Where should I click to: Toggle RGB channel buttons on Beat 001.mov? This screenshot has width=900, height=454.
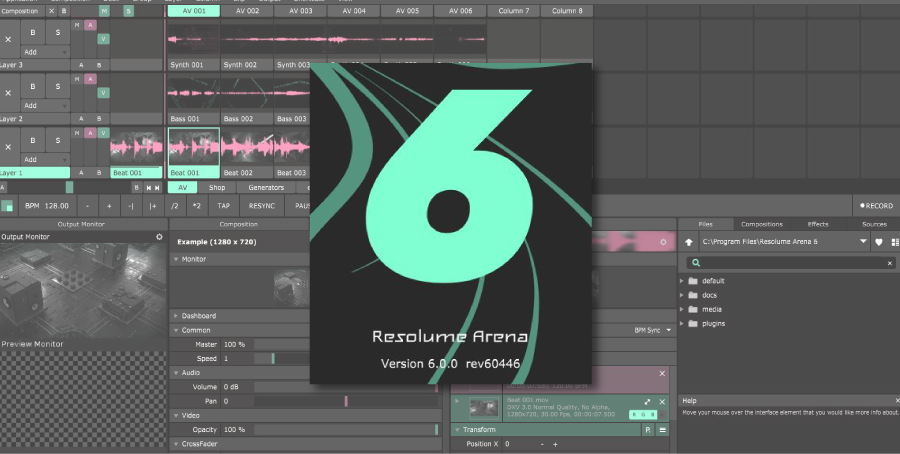pyautogui.click(x=643, y=414)
